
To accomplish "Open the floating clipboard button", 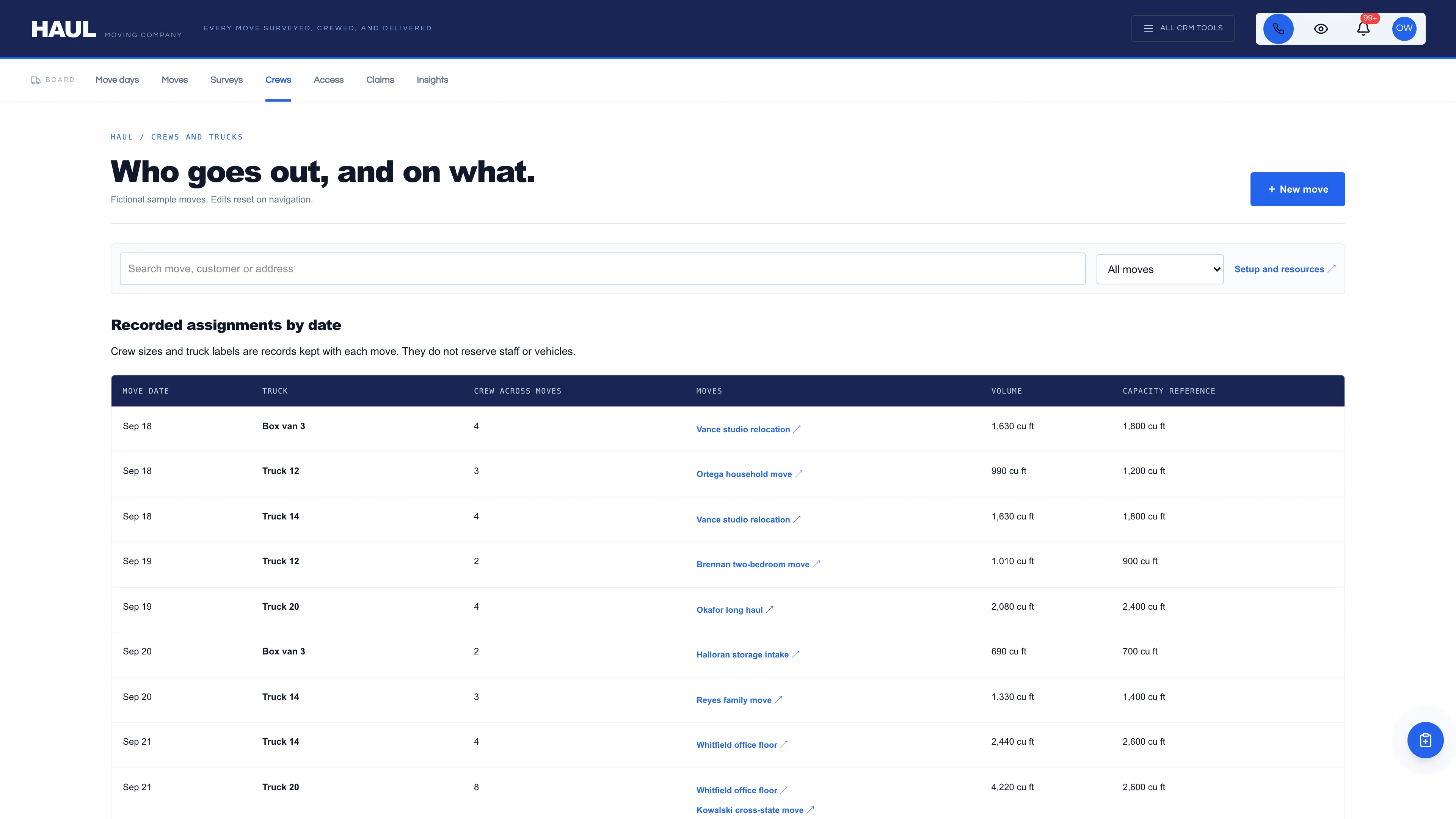I will 1425,740.
